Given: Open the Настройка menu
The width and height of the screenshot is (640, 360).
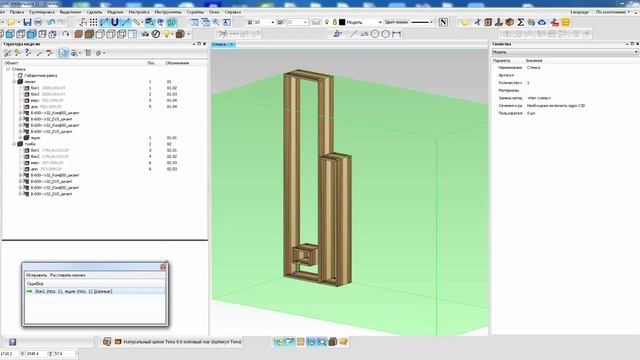Looking at the screenshot, I should tap(139, 12).
